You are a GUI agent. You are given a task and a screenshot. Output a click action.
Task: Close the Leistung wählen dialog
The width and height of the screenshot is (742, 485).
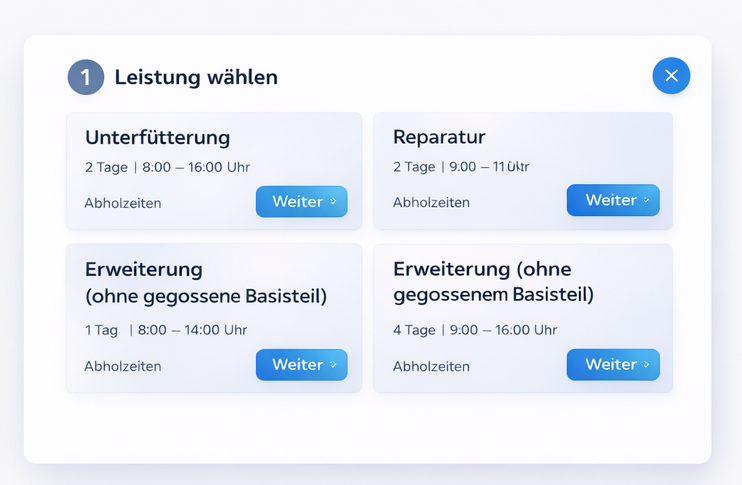pos(671,76)
